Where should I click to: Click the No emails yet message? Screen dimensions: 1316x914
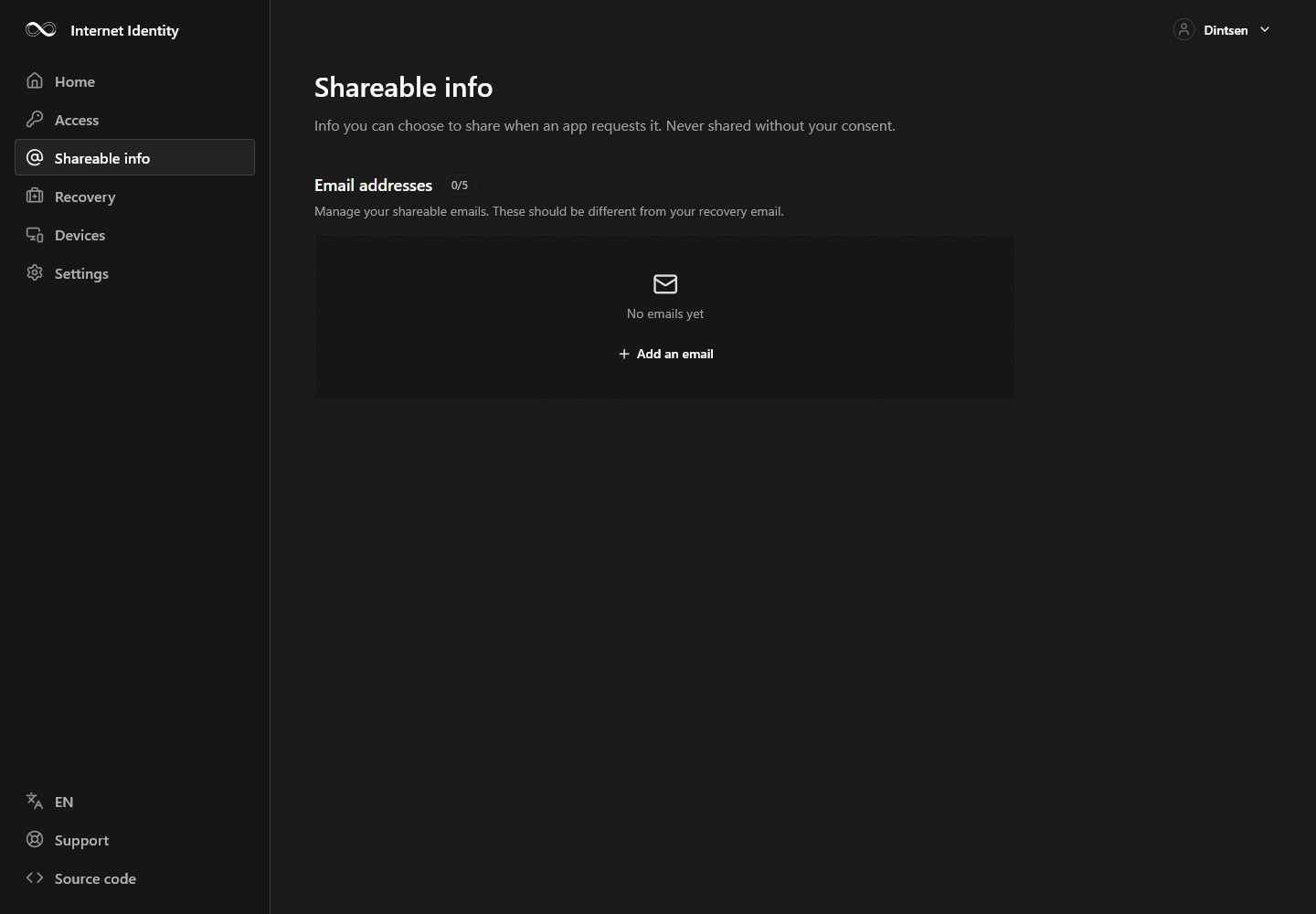coord(665,314)
